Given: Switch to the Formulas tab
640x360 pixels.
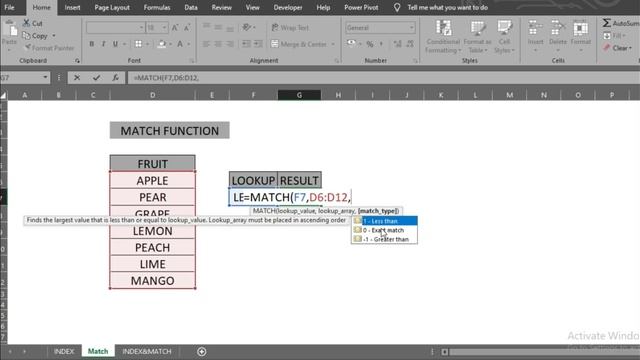Looking at the screenshot, I should (x=157, y=7).
